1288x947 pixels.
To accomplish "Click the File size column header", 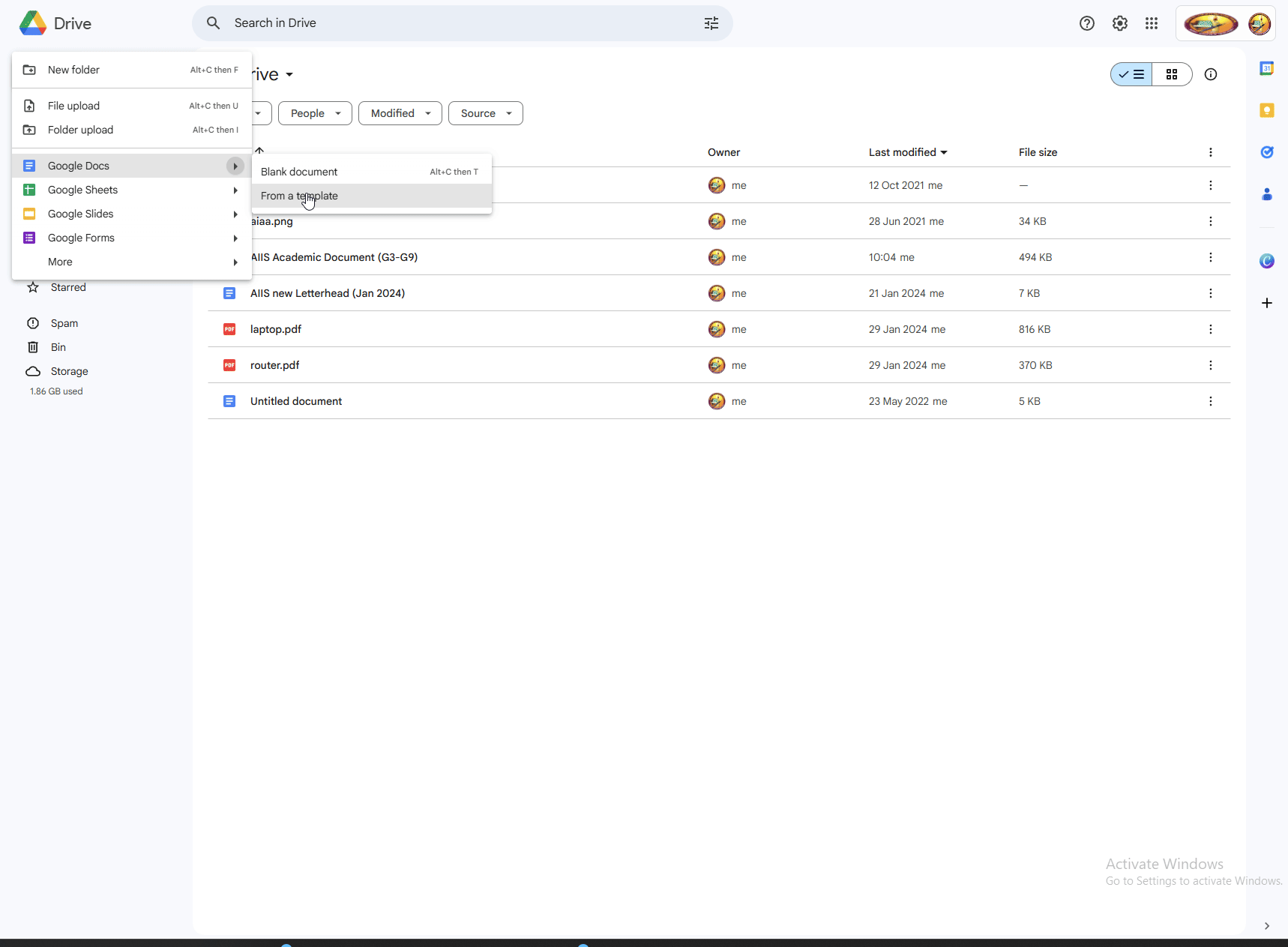I will 1038,152.
